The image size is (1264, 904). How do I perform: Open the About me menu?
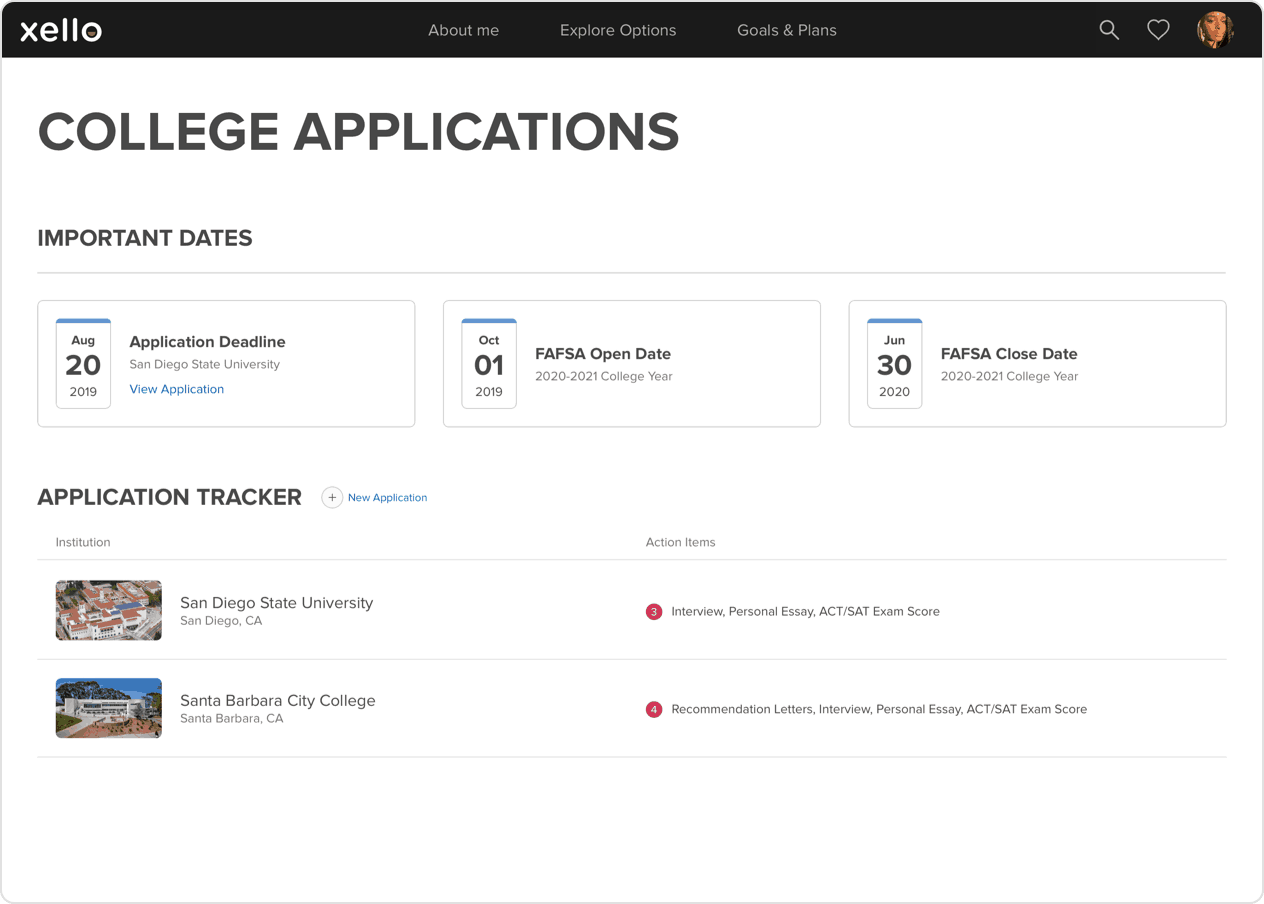tap(463, 30)
